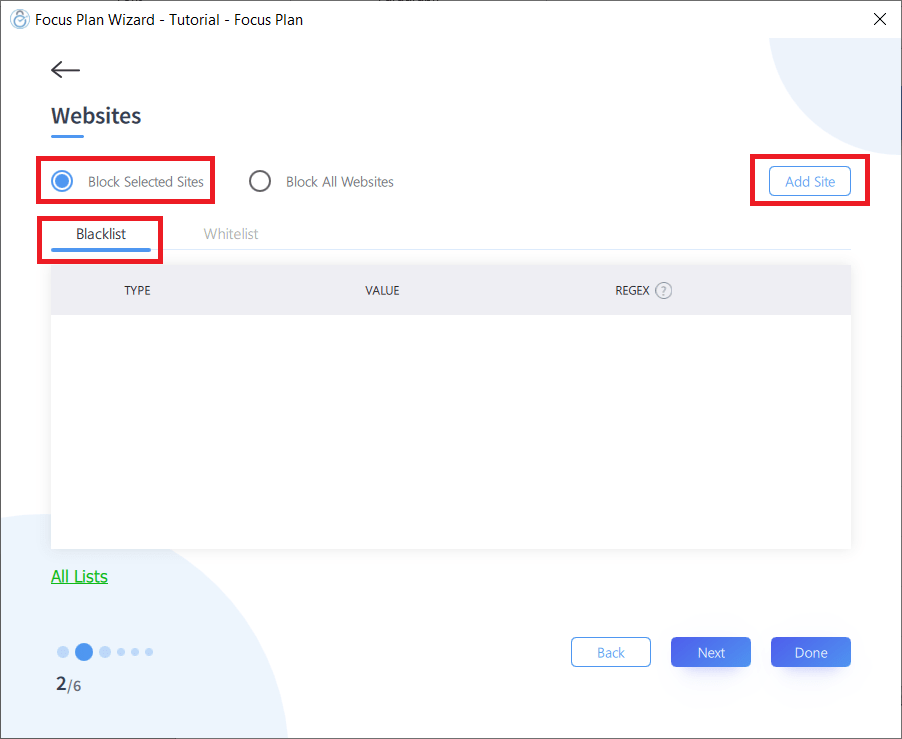Image resolution: width=902 pixels, height=739 pixels.
Task: Click the REGEX column header text
Action: 632,291
